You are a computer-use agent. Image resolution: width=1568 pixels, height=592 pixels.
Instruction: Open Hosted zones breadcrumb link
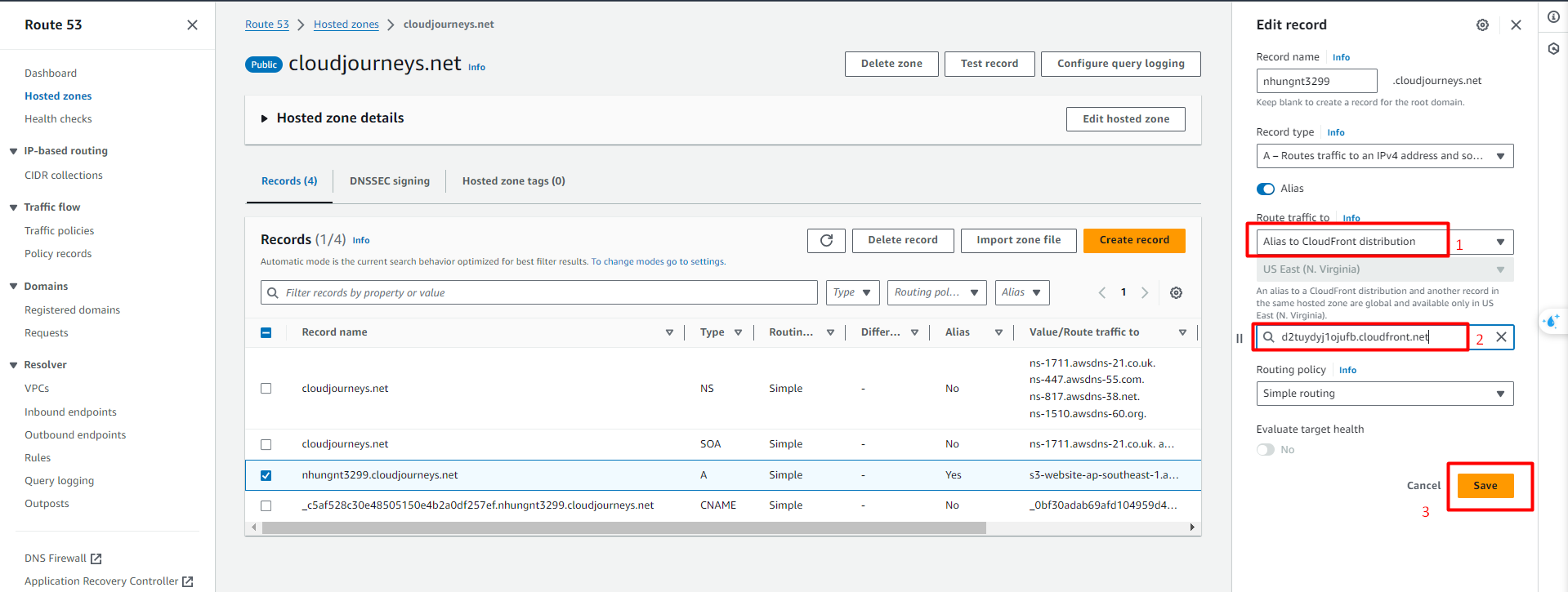click(346, 24)
